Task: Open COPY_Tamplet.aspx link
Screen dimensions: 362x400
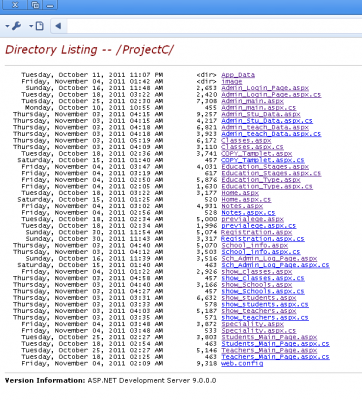Action: (257, 154)
